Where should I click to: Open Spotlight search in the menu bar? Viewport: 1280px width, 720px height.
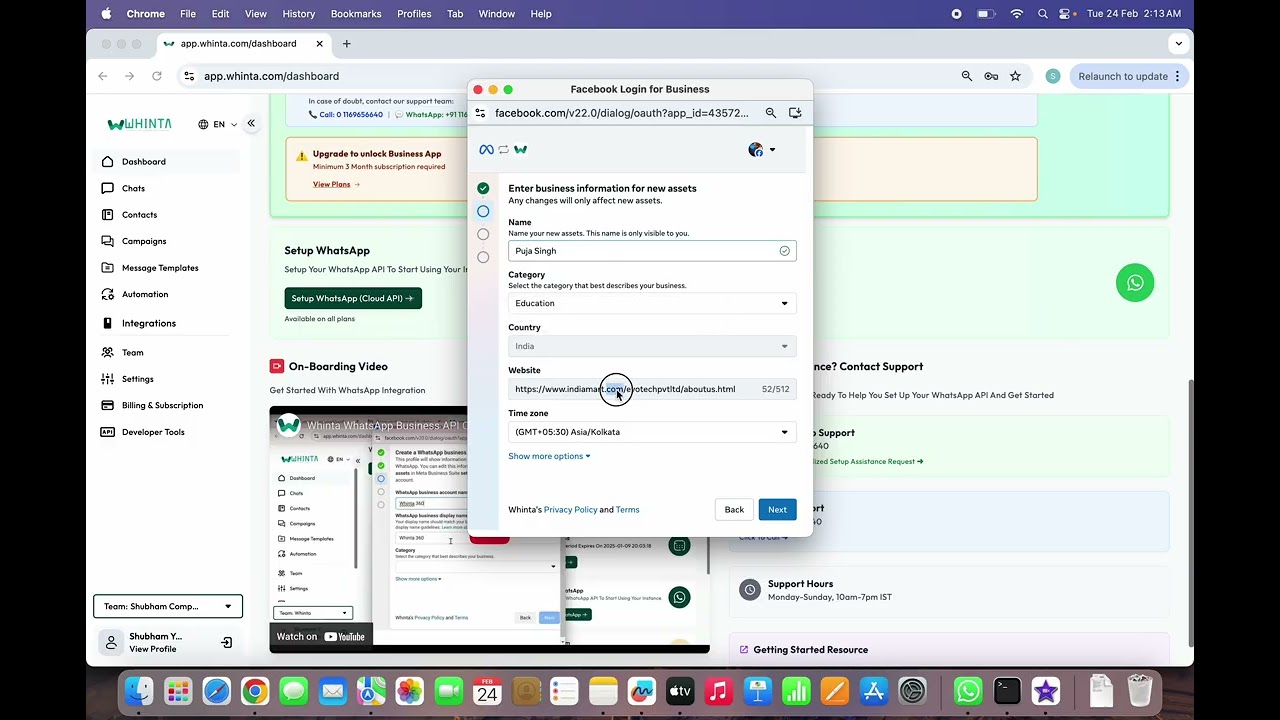click(1043, 14)
